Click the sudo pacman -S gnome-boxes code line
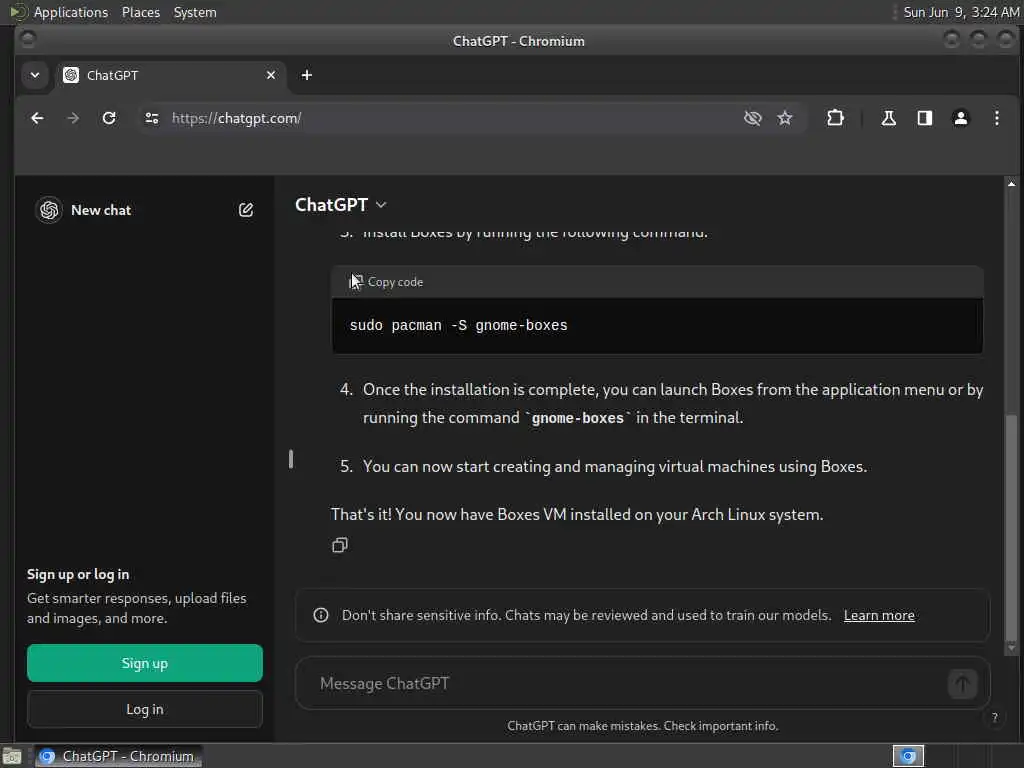 458,325
